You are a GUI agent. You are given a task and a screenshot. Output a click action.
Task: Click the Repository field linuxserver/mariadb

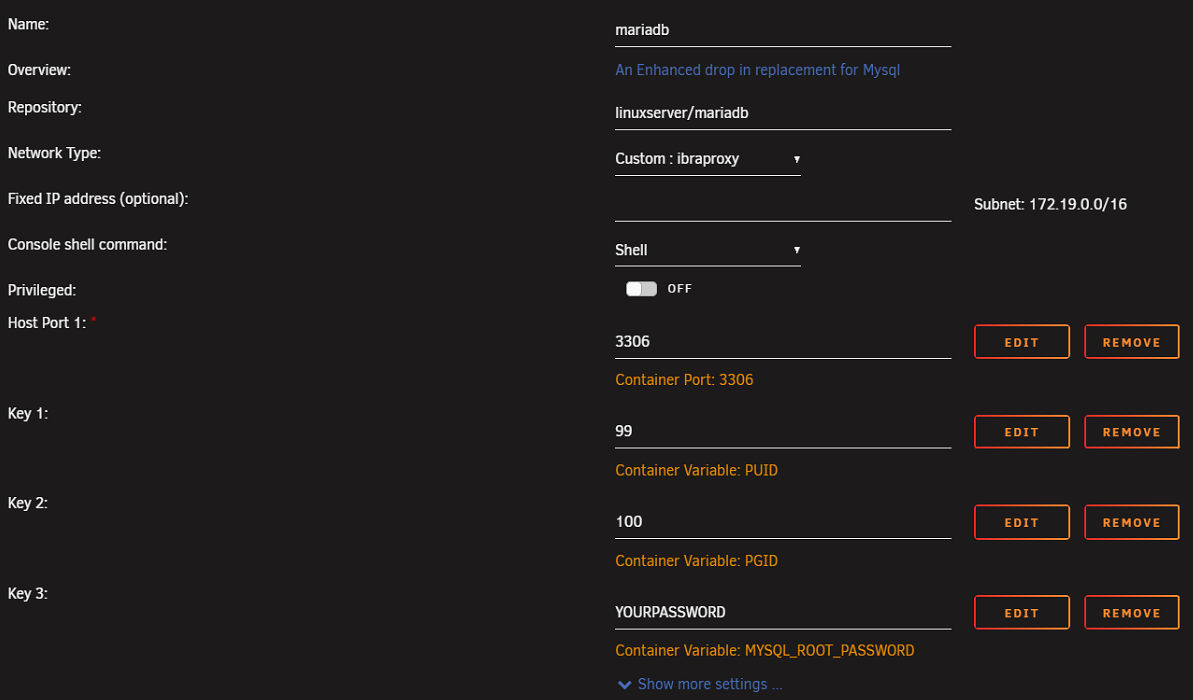(x=783, y=113)
